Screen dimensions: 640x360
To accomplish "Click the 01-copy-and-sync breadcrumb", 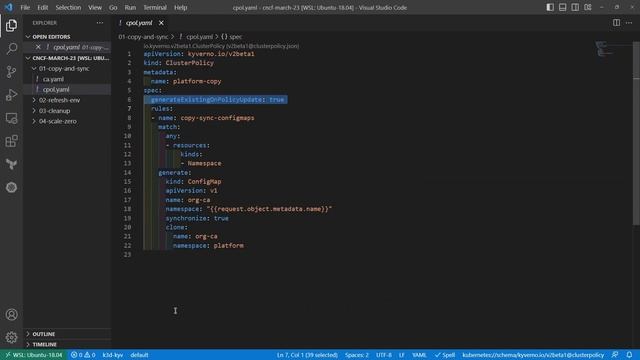I will (x=143, y=37).
